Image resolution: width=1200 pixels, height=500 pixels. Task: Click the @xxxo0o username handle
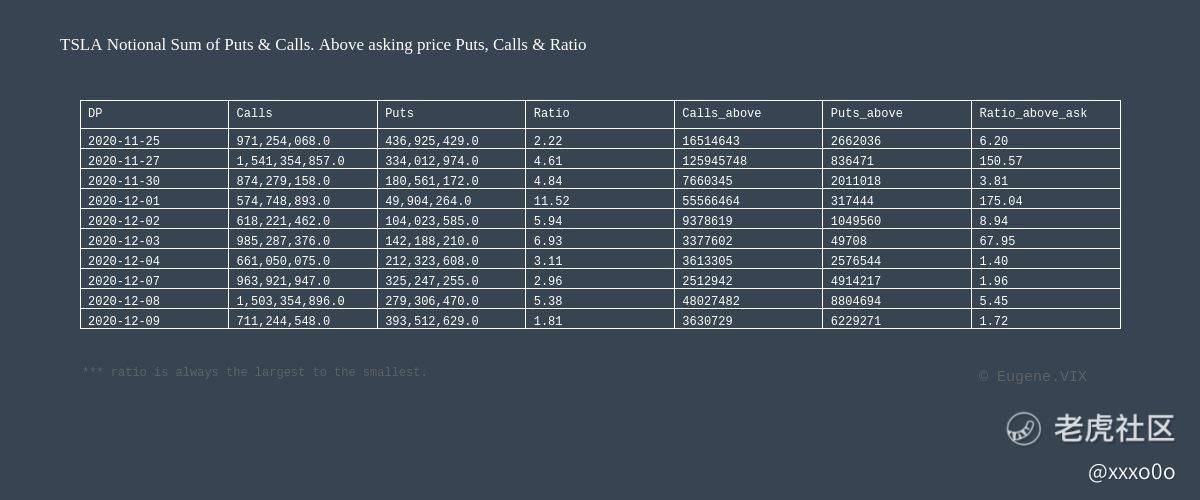pos(1131,472)
